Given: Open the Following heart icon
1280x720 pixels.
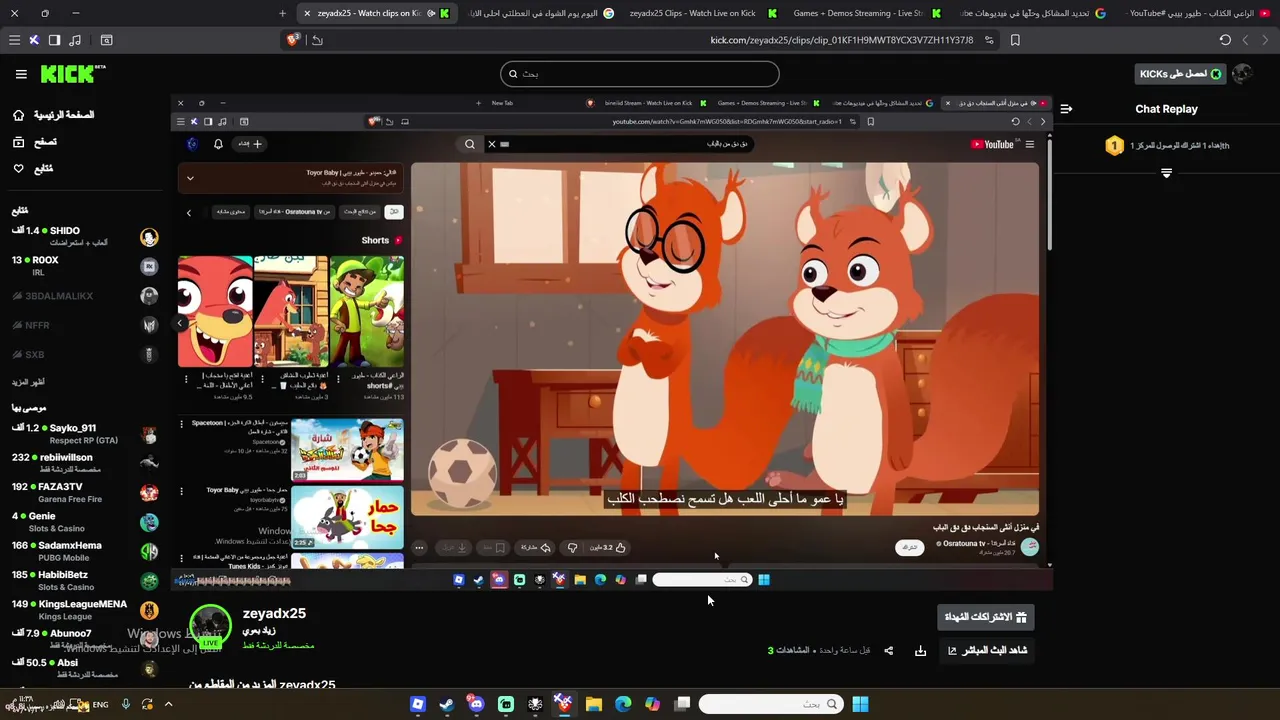Looking at the screenshot, I should pyautogui.click(x=18, y=169).
